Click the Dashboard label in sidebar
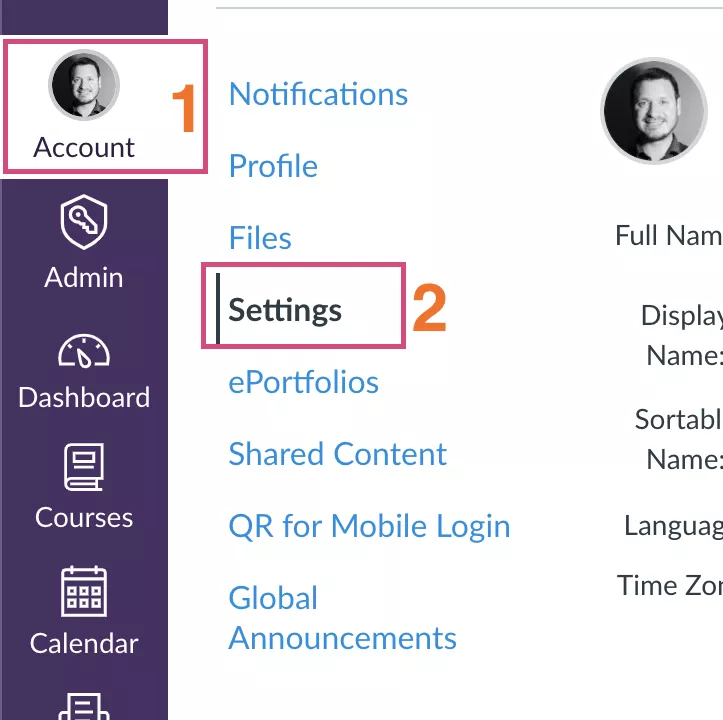This screenshot has height=720, width=723. tap(84, 397)
